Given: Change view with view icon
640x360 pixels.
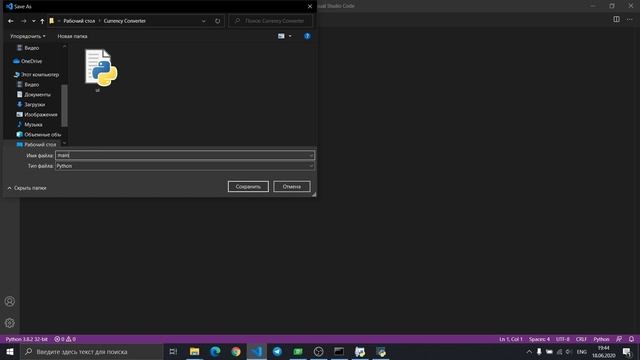Looking at the screenshot, I should (x=281, y=36).
